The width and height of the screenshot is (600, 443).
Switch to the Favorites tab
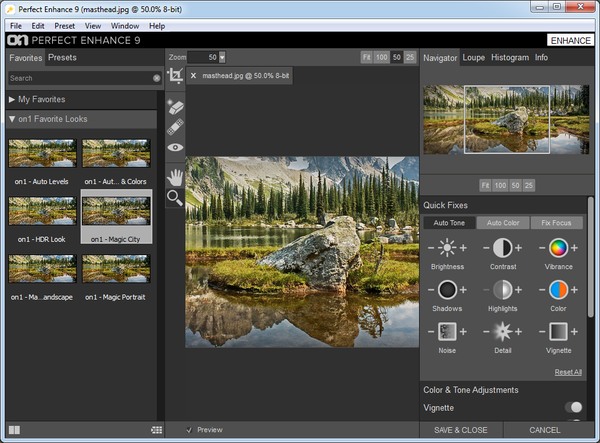coord(26,58)
